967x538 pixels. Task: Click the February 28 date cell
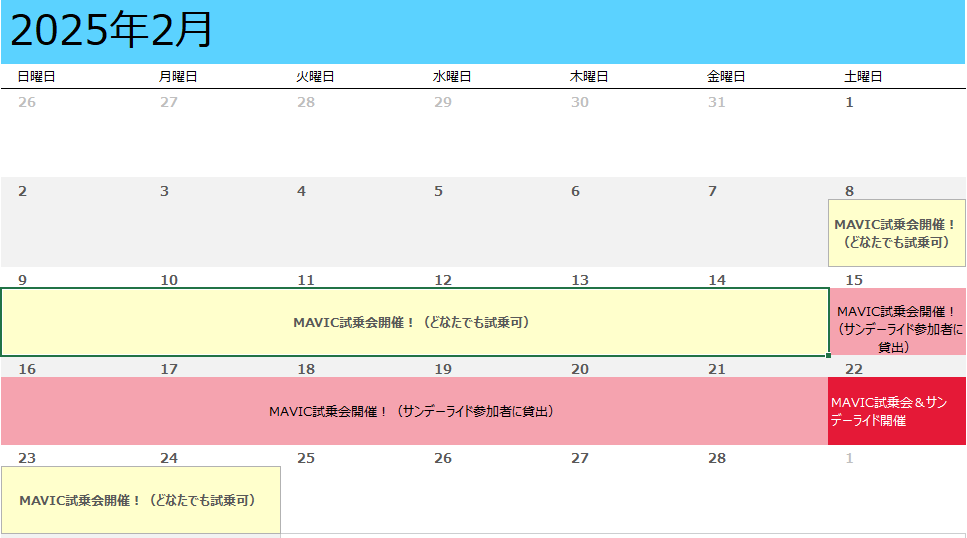[x=717, y=458]
